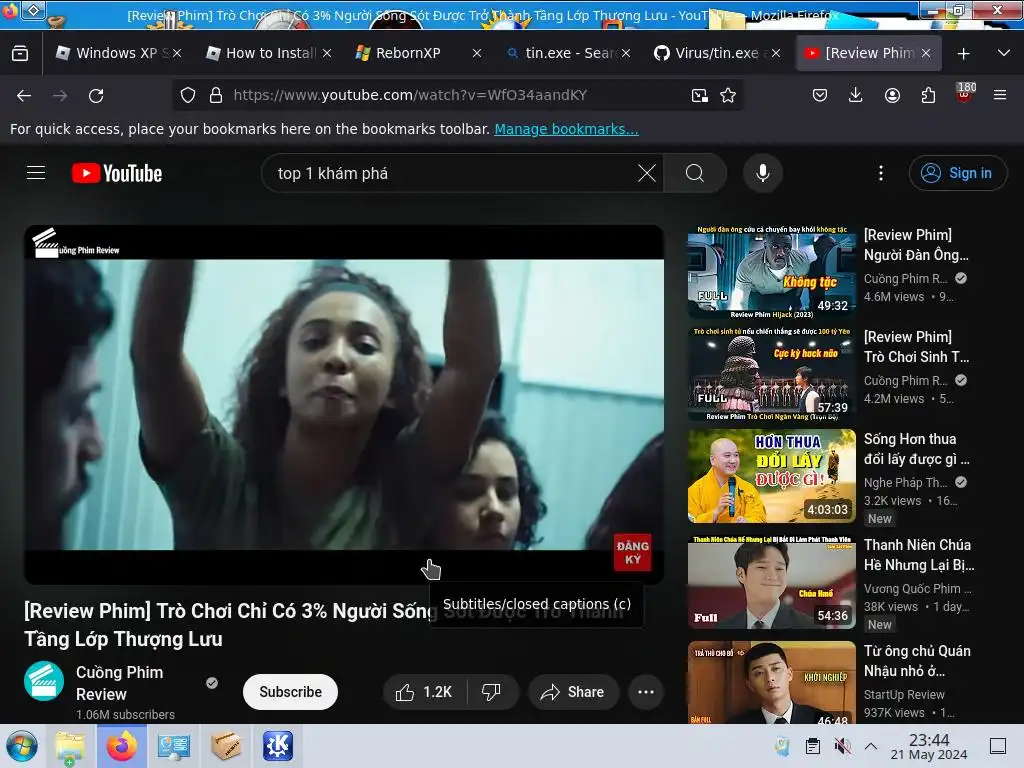
Task: Subscribe to Cường Phim Review channel
Action: pos(290,692)
